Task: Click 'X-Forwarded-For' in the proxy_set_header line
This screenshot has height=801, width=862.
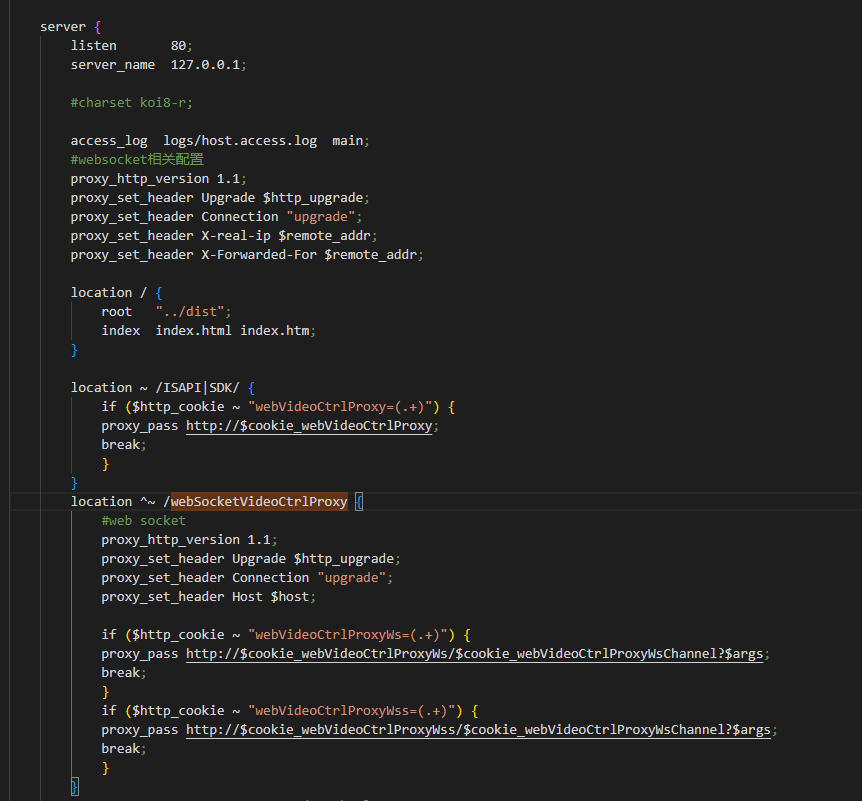Action: click(258, 255)
